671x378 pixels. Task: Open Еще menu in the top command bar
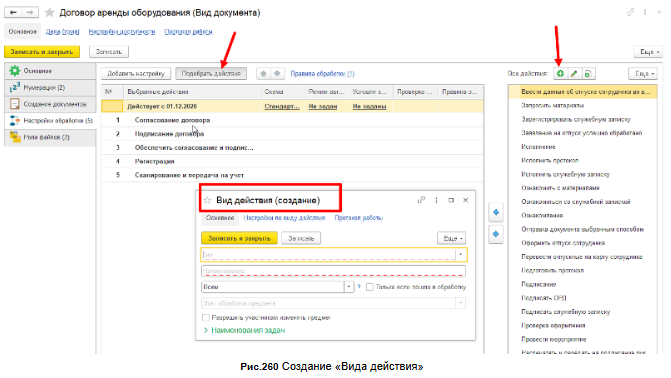click(648, 51)
